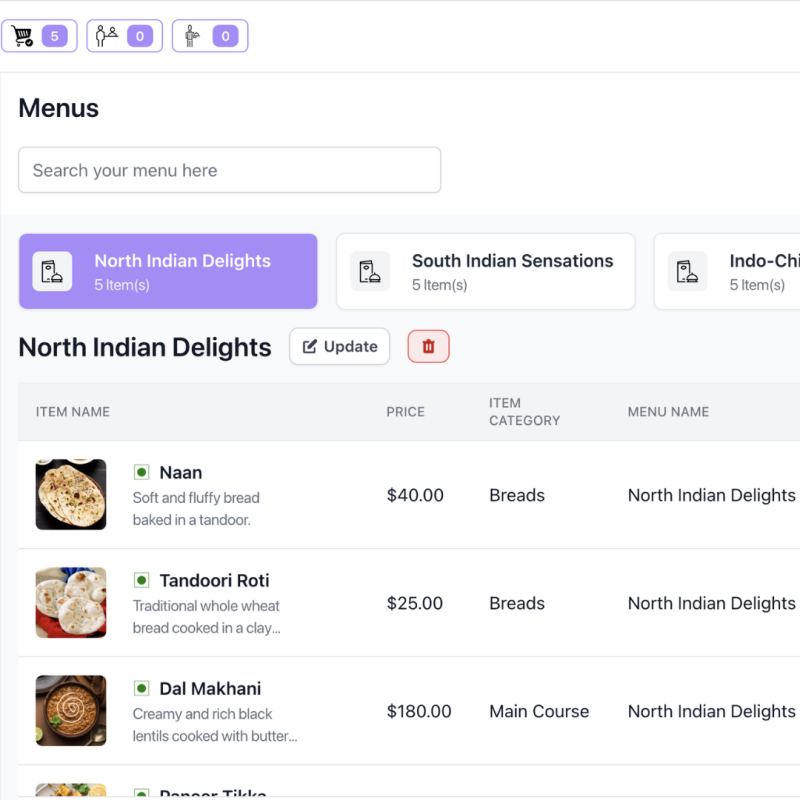Open the Naan food thumbnail
The height and width of the screenshot is (800, 800).
(70, 494)
